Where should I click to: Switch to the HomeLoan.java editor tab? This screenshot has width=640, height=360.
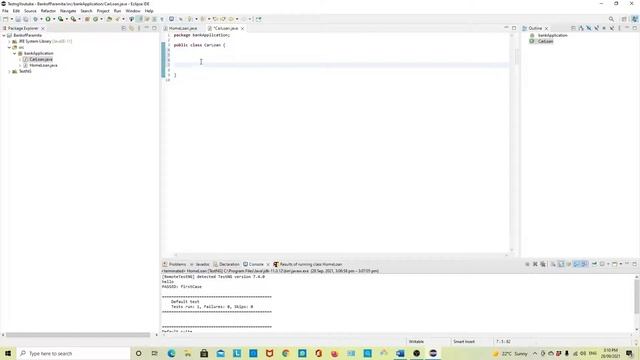182,29
